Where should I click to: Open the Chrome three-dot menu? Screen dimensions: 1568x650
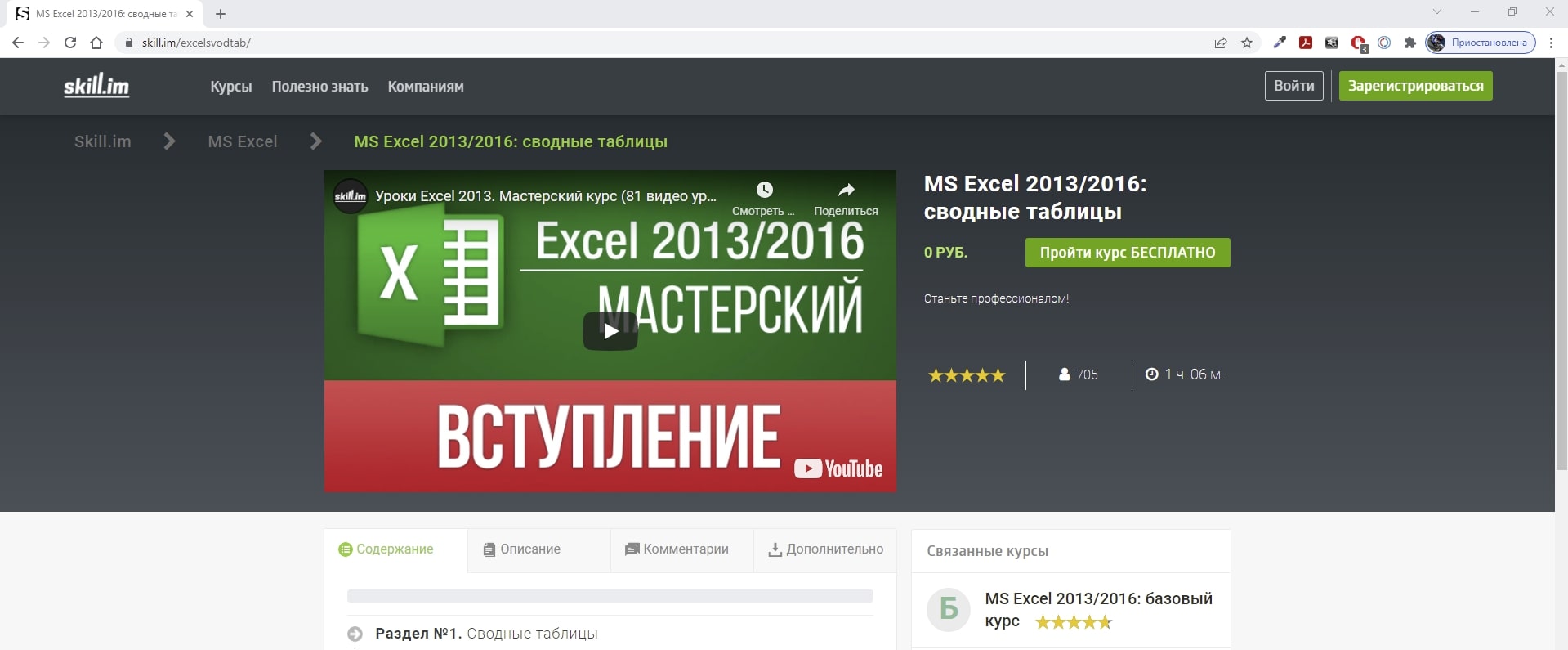click(x=1551, y=43)
